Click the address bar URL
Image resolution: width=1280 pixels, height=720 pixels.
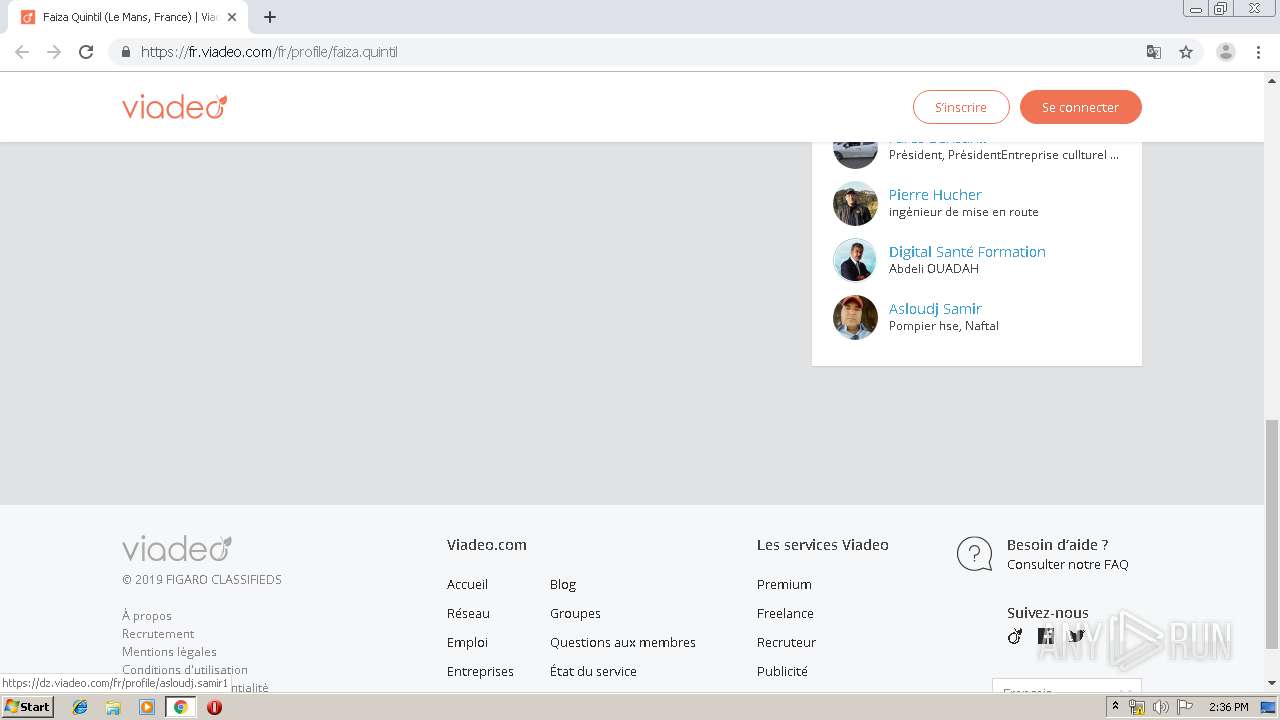[x=269, y=52]
